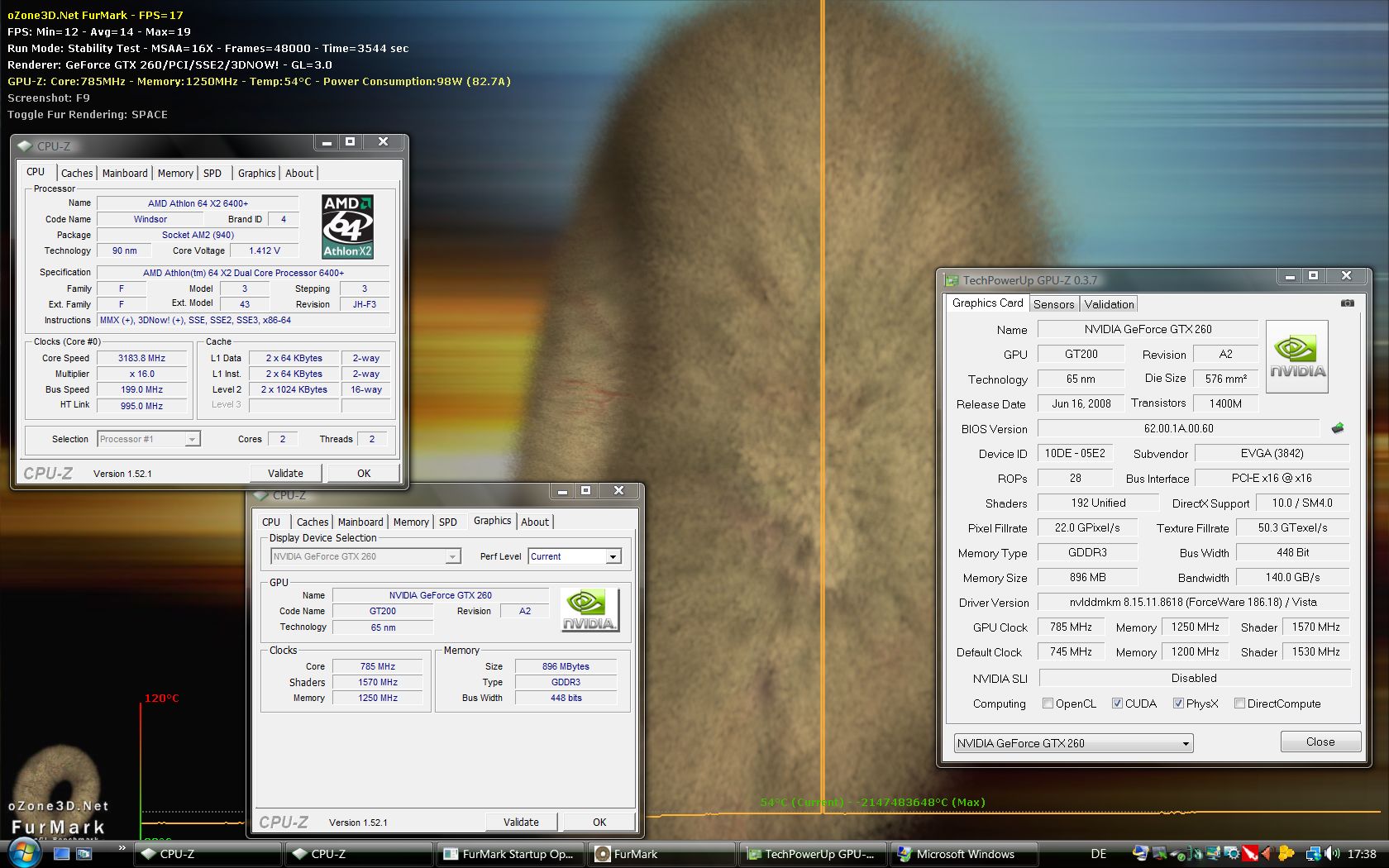This screenshot has height=868, width=1389.
Task: Open the Memory tab in top CPU-Z window
Action: pyautogui.click(x=175, y=173)
